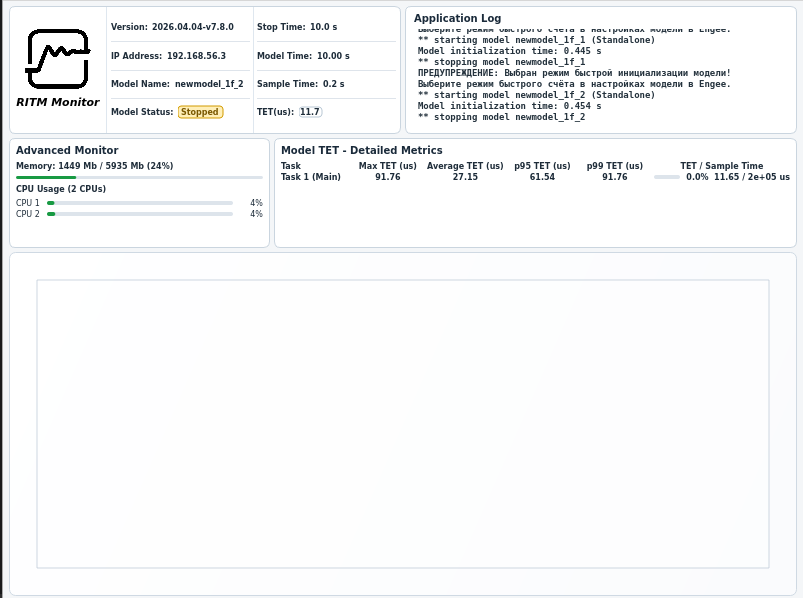
Task: Click the Max TET value 91.76
Action: (388, 177)
